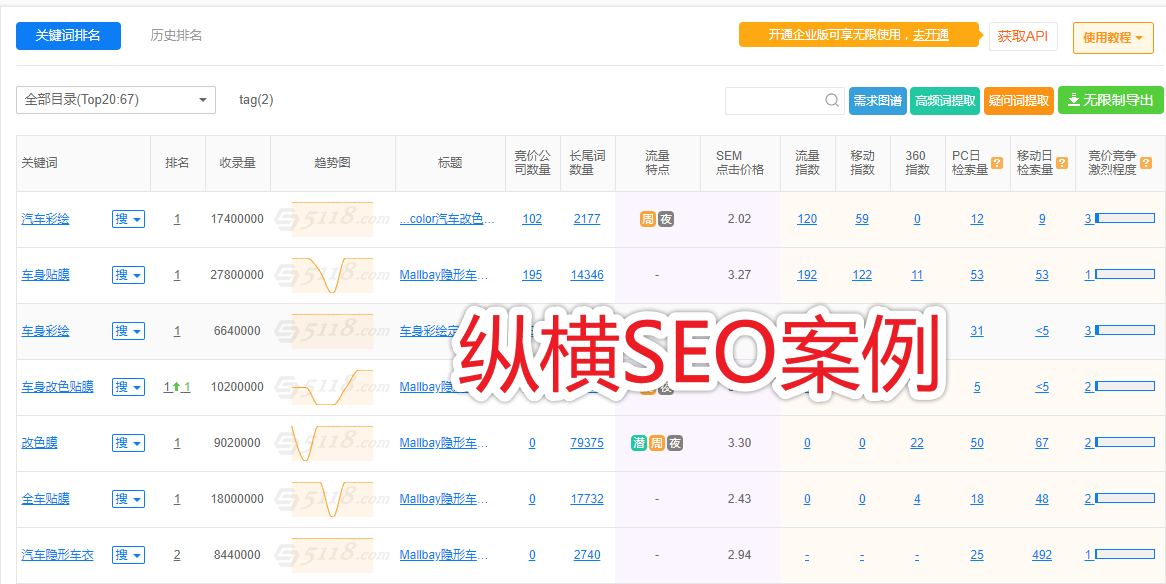Click the 获取API button
The image size is (1166, 584).
coord(1022,36)
